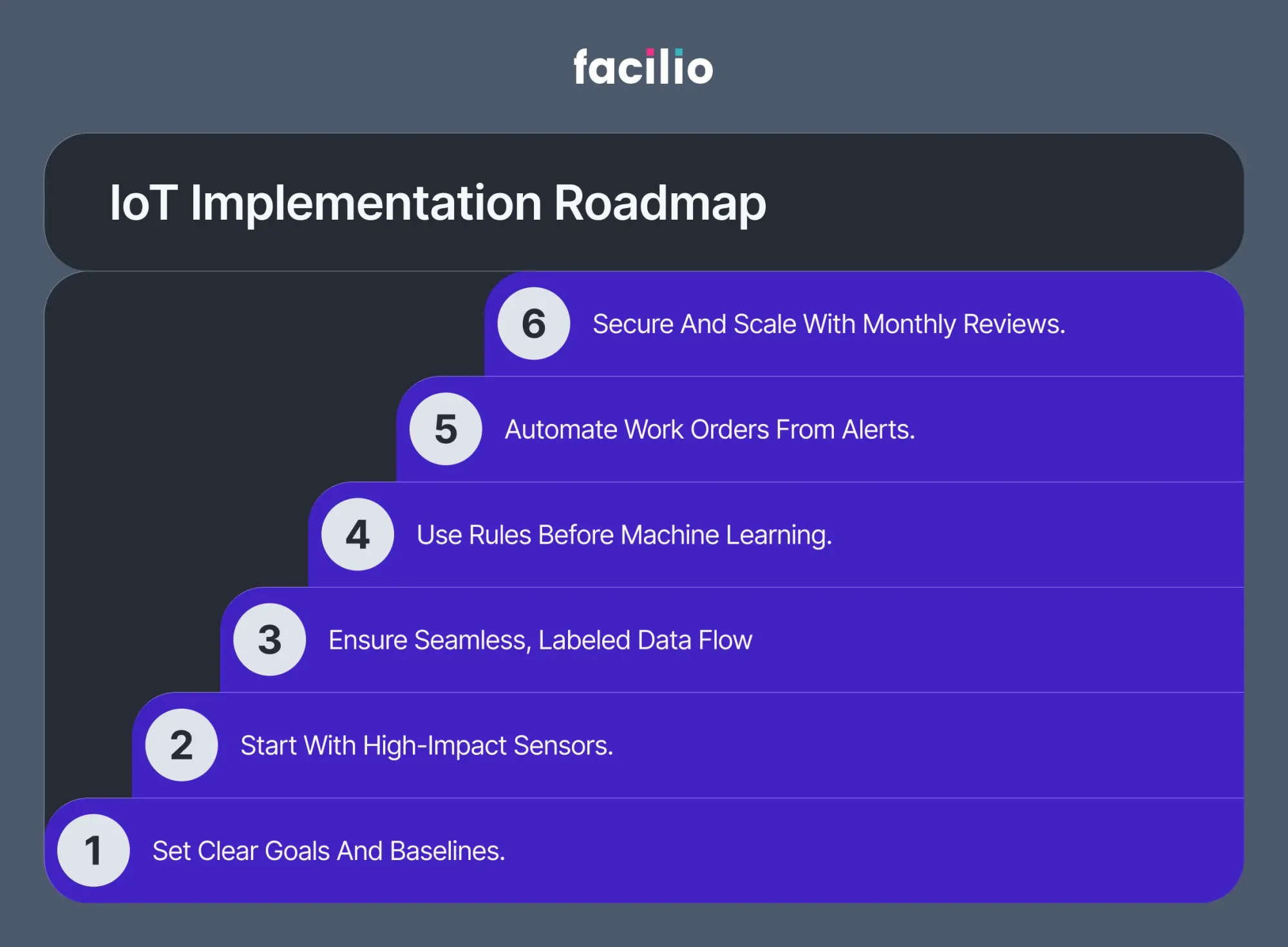Select the number 1 circle badge
The image size is (1288, 947).
pos(93,850)
